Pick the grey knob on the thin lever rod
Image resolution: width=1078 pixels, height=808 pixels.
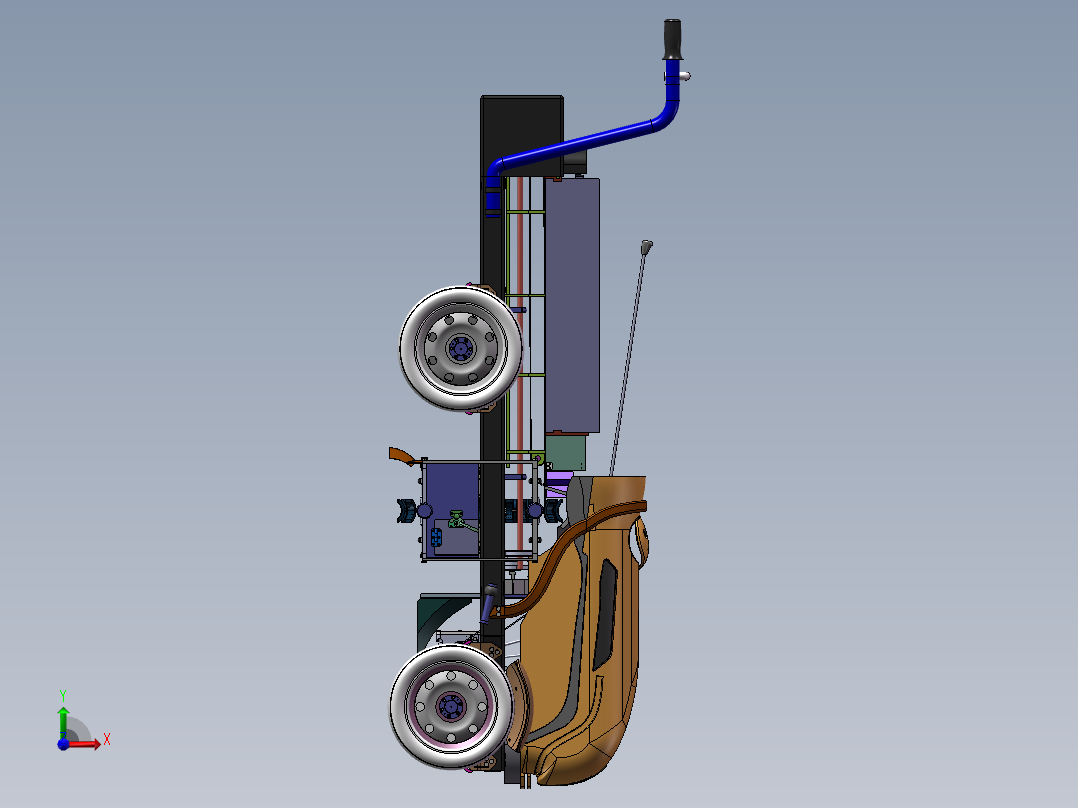(x=646, y=248)
